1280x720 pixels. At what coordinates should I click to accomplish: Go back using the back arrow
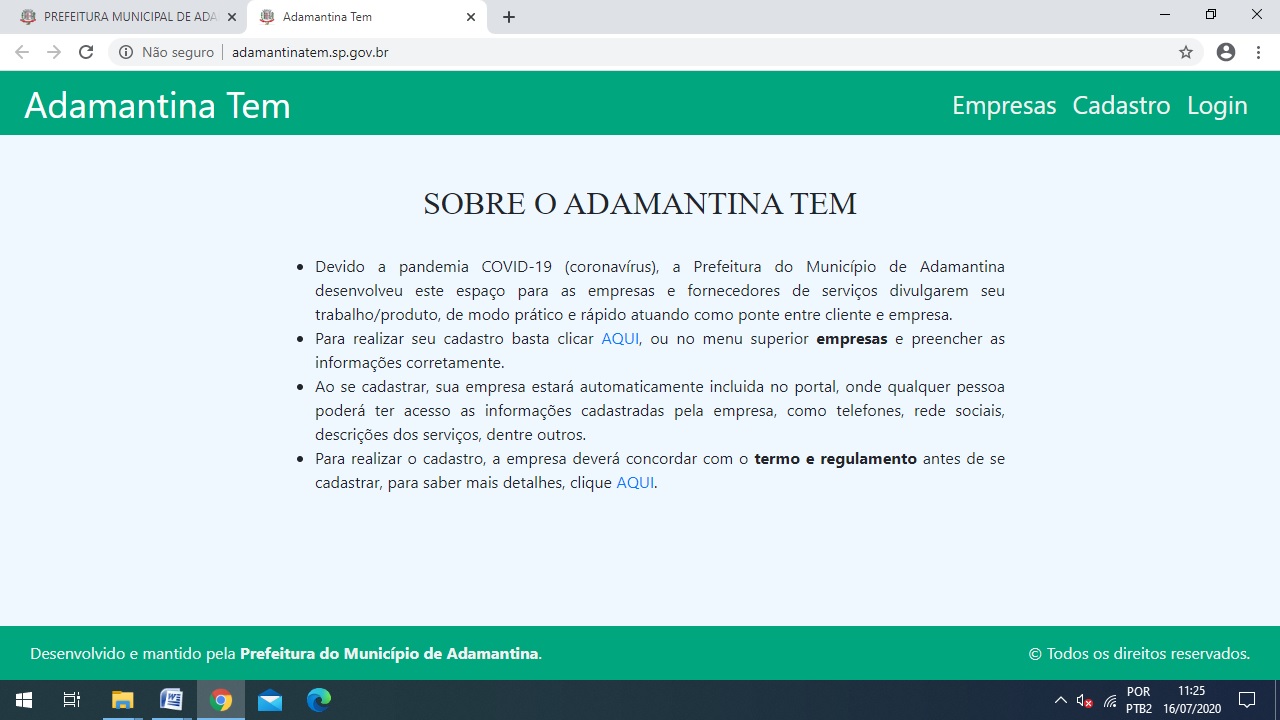click(21, 52)
